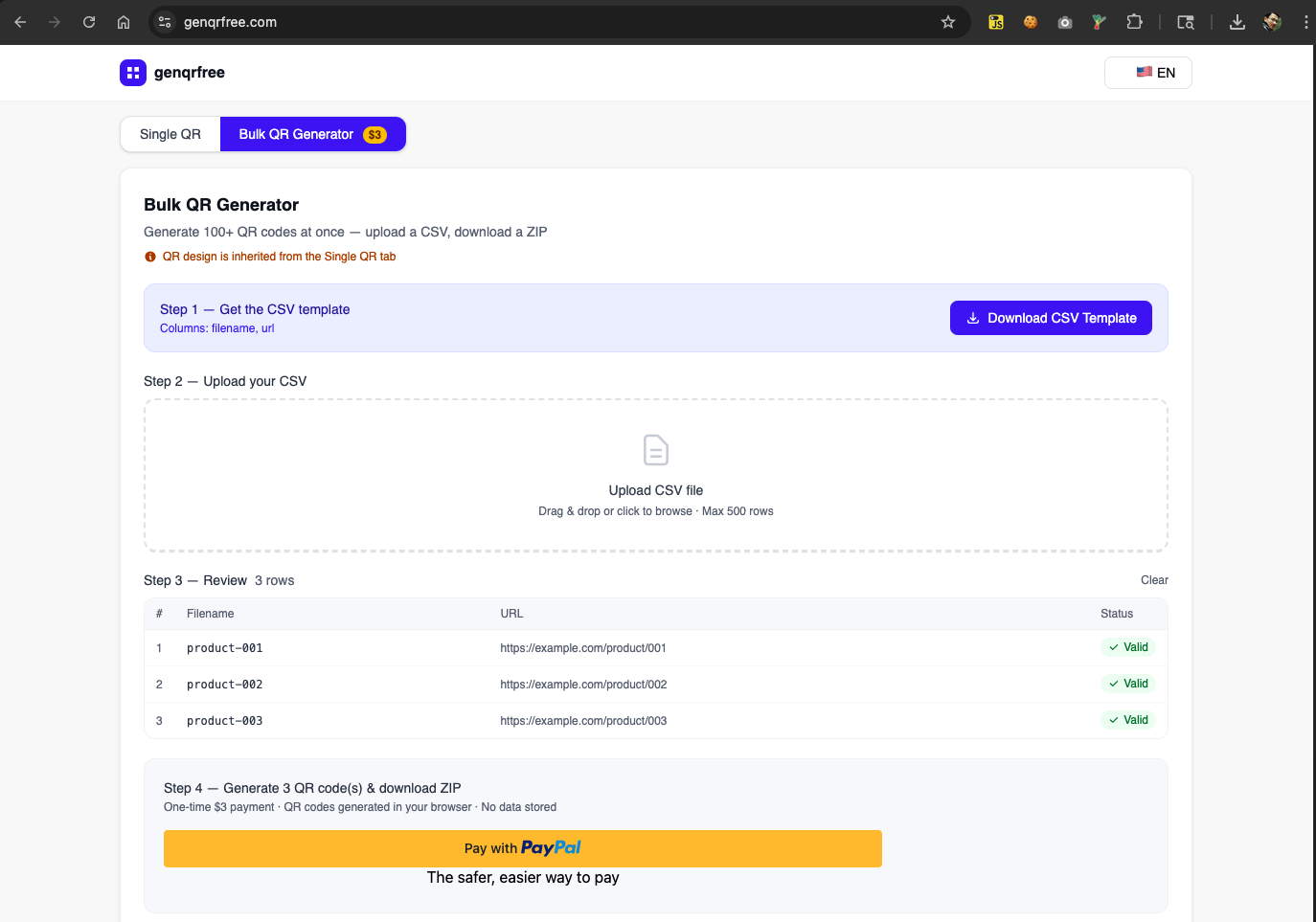Select the product-001 filename cell
This screenshot has height=922, width=1316.
(225, 648)
